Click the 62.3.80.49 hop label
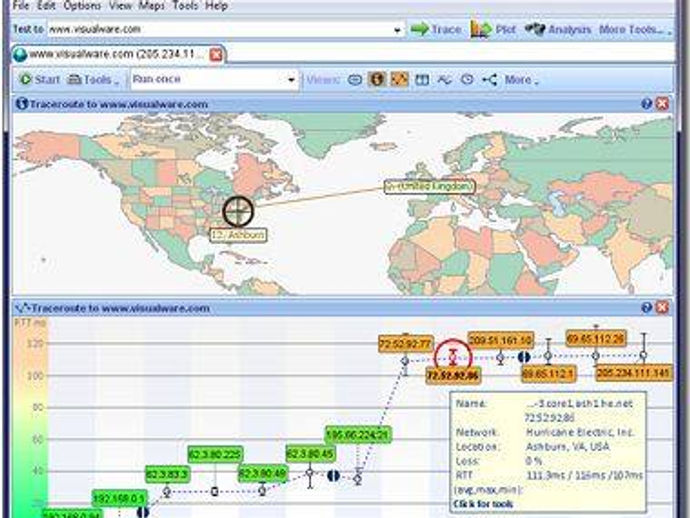 pos(263,474)
